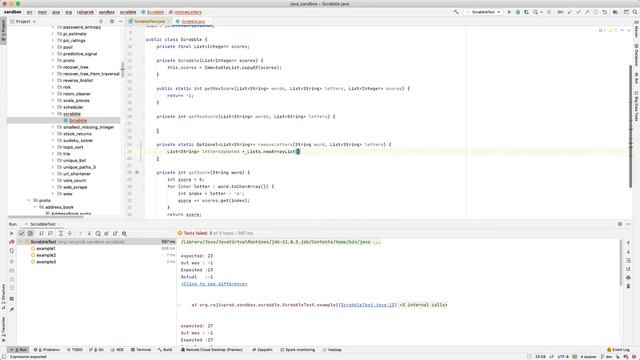Image resolution: width=640 pixels, height=360 pixels.
Task: Click the locate file crosshair icon in Project panel
Action: coord(101,21)
